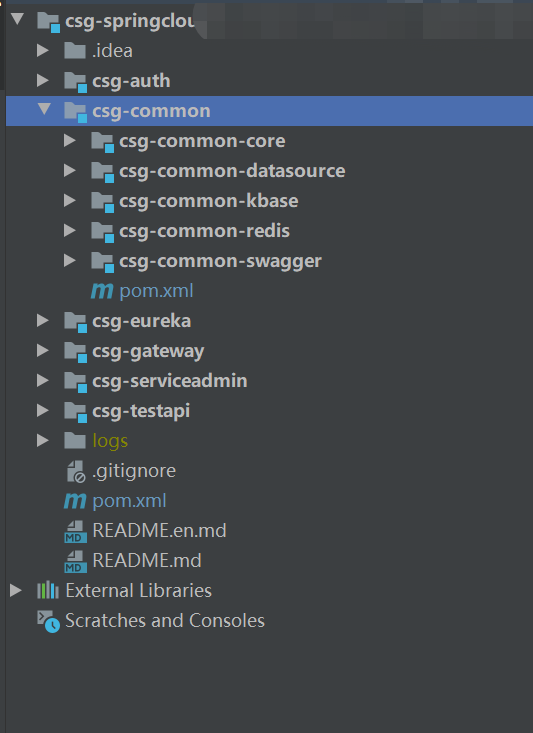Expand the External Libraries node
Image resolution: width=533 pixels, height=733 pixels.
pos(16,590)
